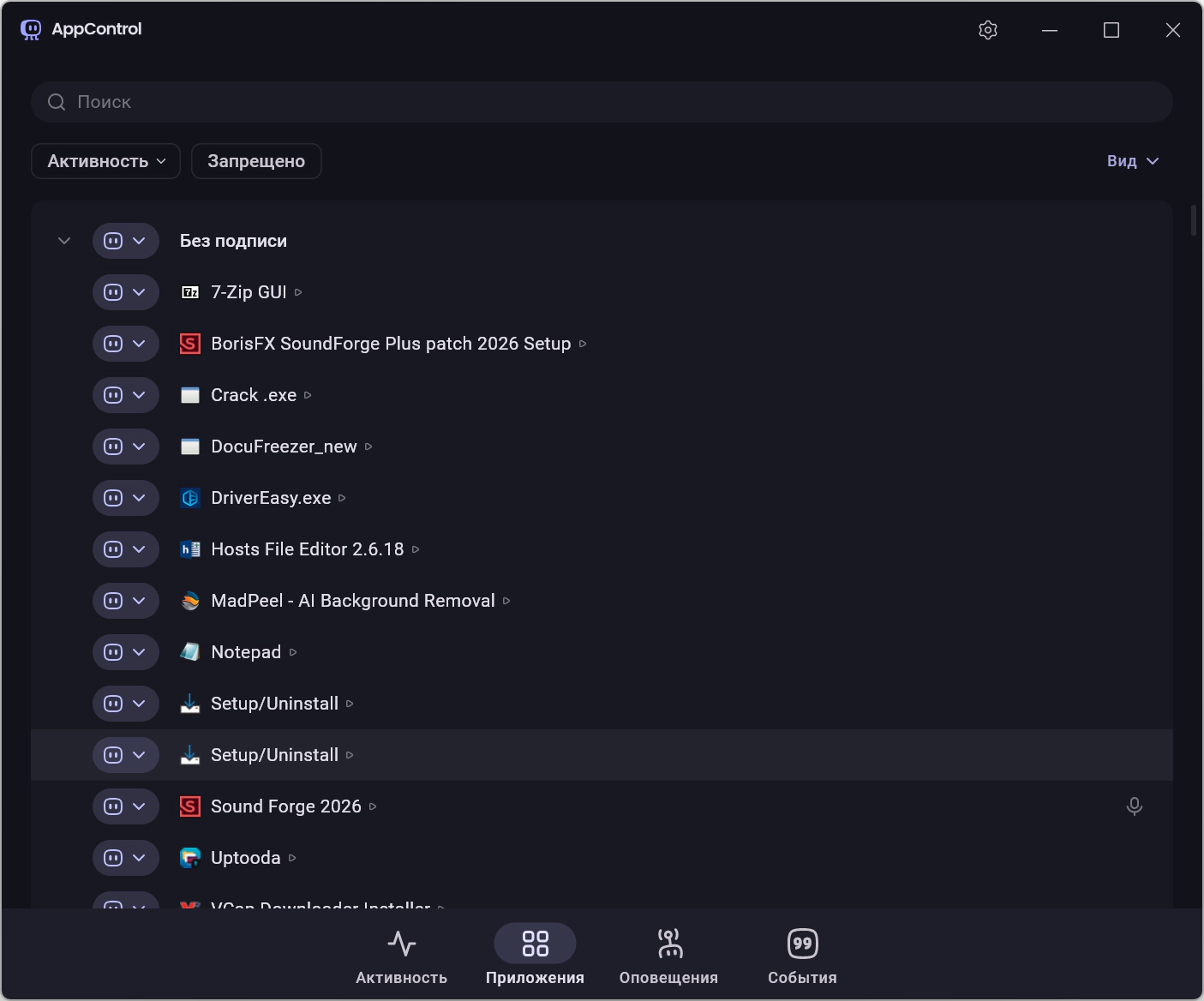Select the Hosts File Editor 2.6.18 name

308,549
